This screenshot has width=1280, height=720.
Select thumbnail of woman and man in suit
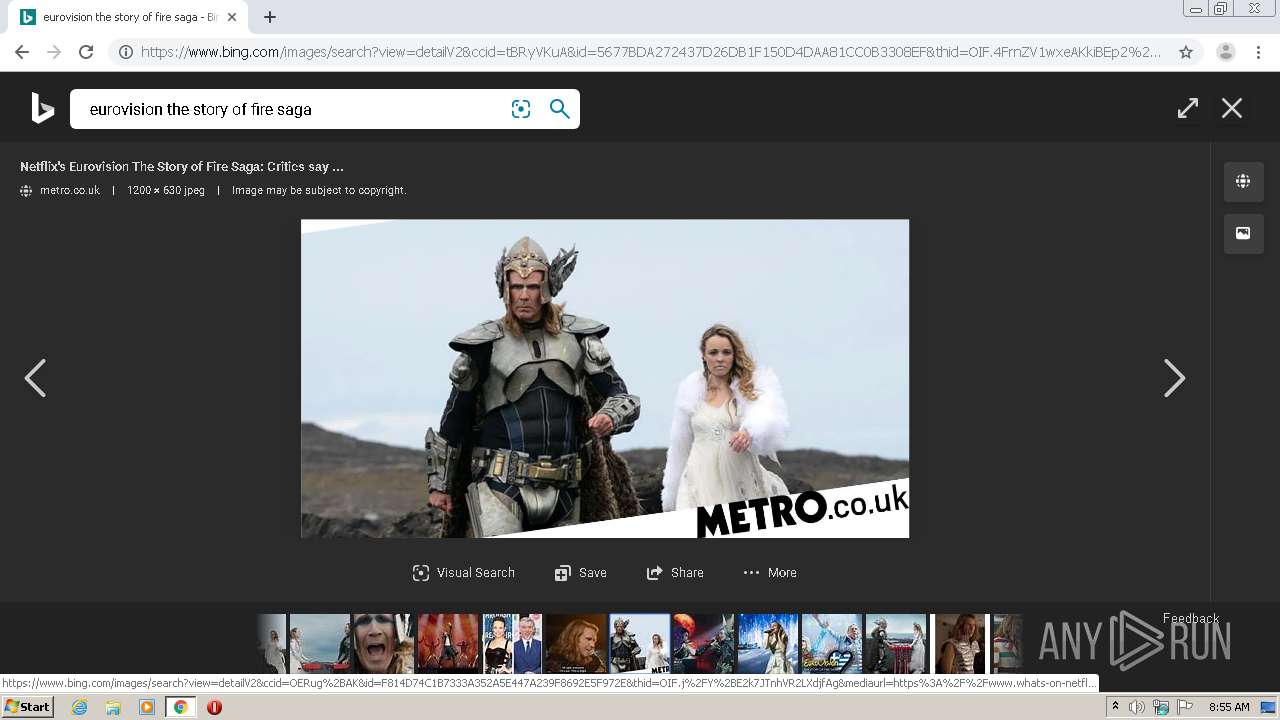(512, 643)
